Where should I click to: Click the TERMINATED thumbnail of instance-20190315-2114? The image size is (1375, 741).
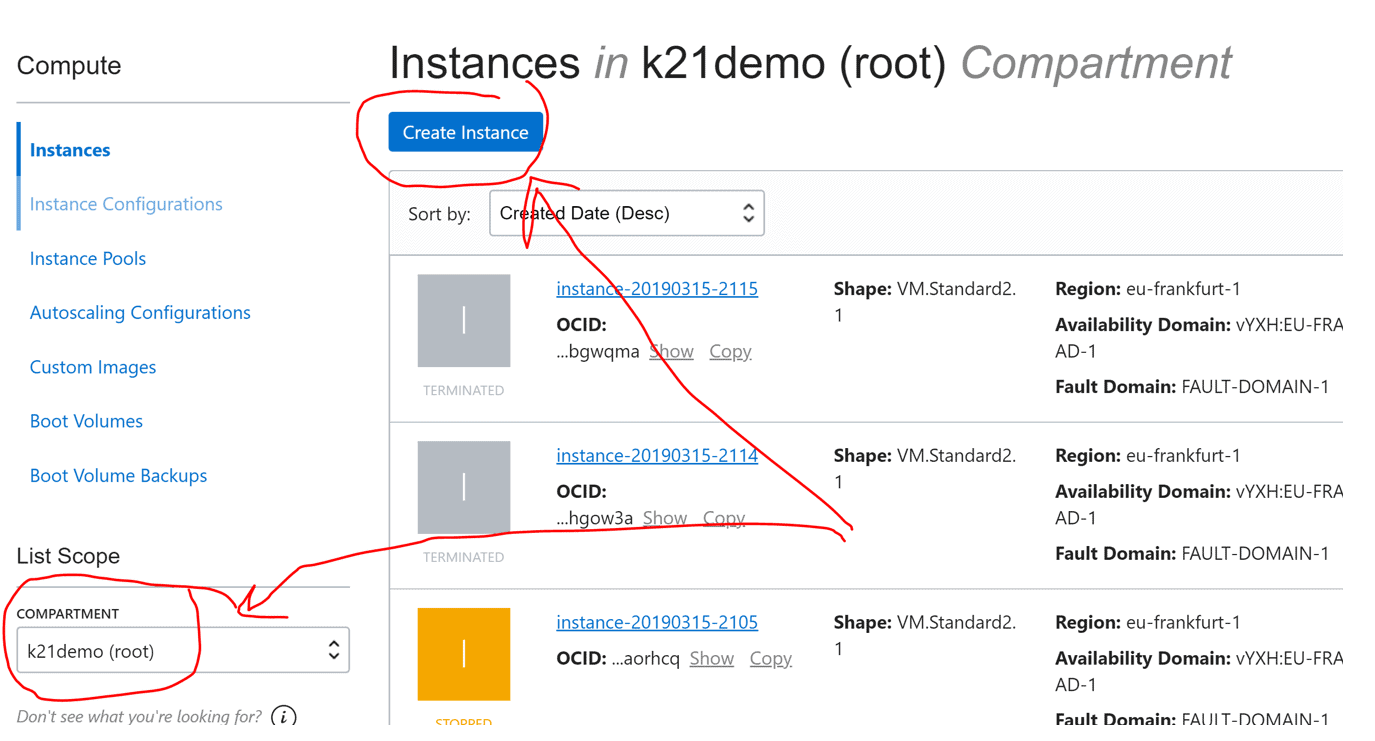coord(463,487)
